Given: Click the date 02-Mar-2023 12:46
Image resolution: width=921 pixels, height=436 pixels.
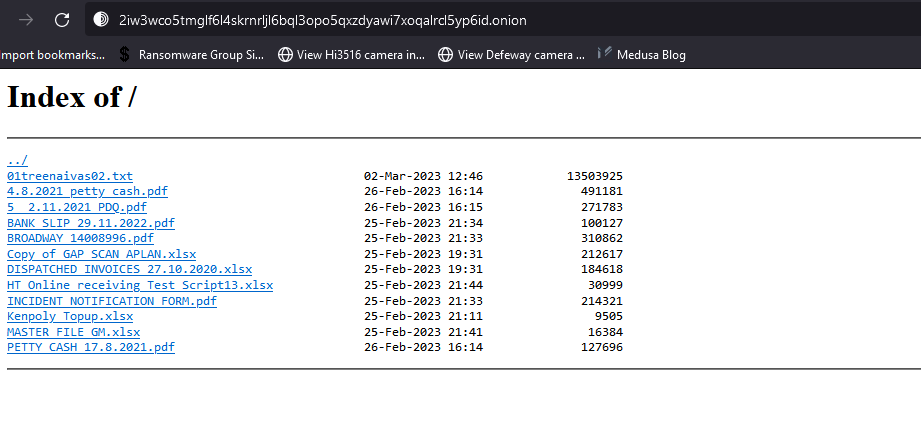Looking at the screenshot, I should [423, 176].
